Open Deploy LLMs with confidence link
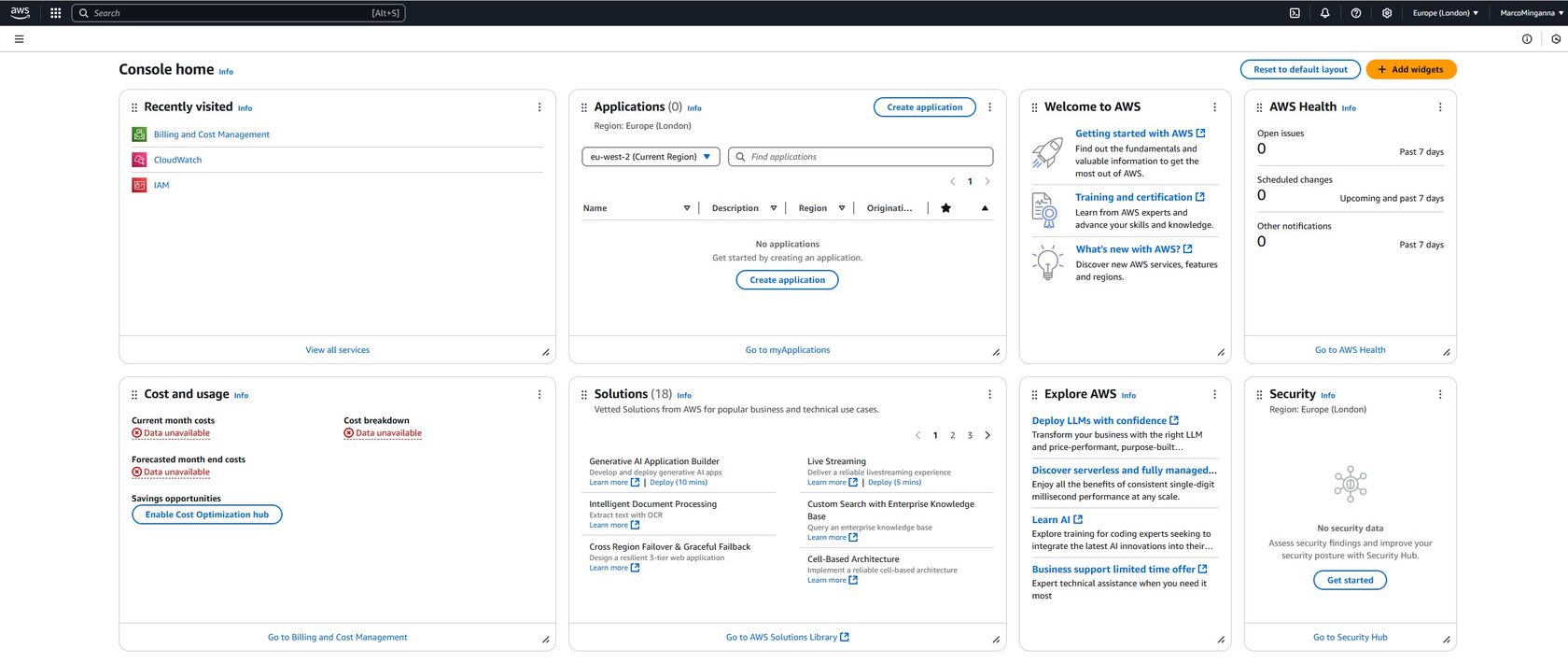 pos(1105,421)
